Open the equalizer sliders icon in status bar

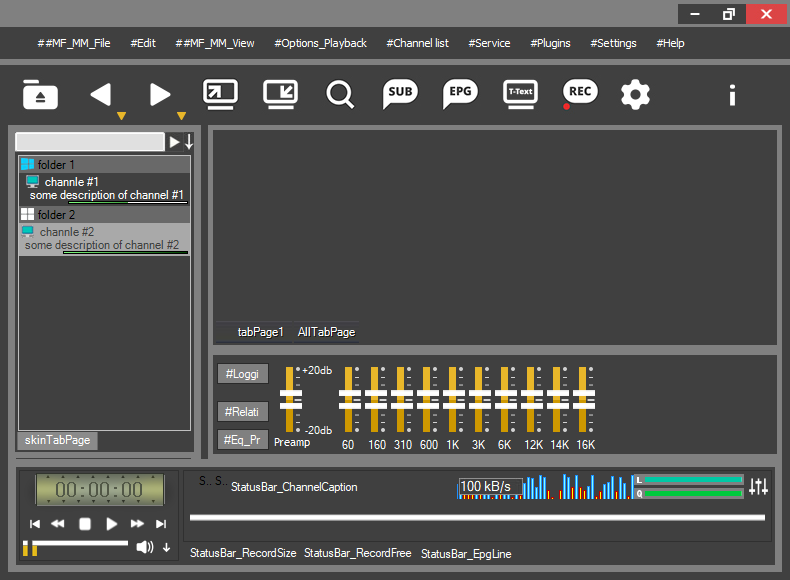[758, 486]
